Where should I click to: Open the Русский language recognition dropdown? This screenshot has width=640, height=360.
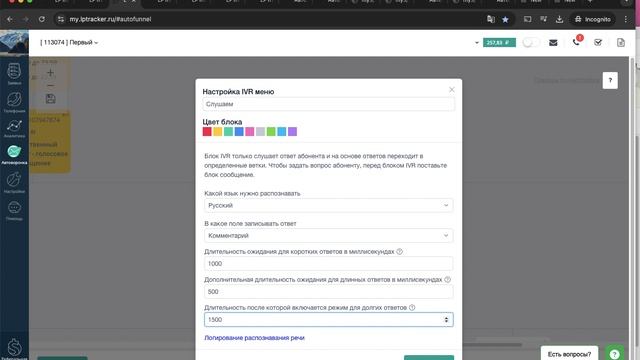329,205
